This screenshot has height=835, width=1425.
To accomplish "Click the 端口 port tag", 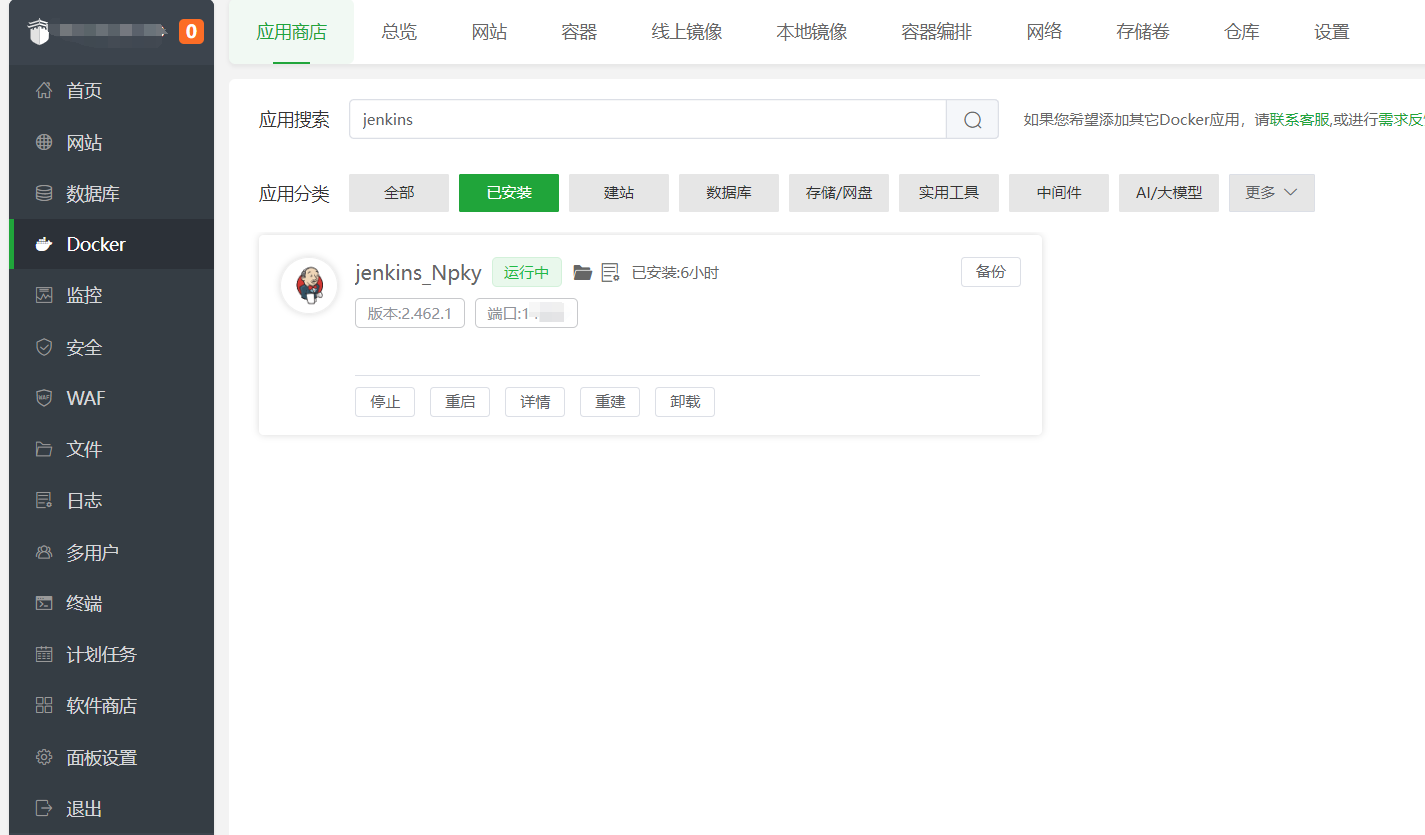I will [526, 313].
